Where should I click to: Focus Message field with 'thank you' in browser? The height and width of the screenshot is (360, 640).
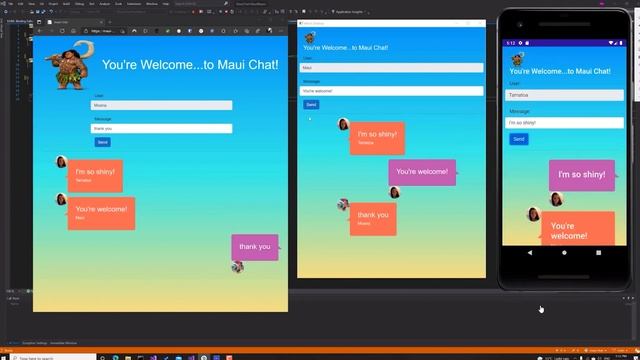(161, 129)
